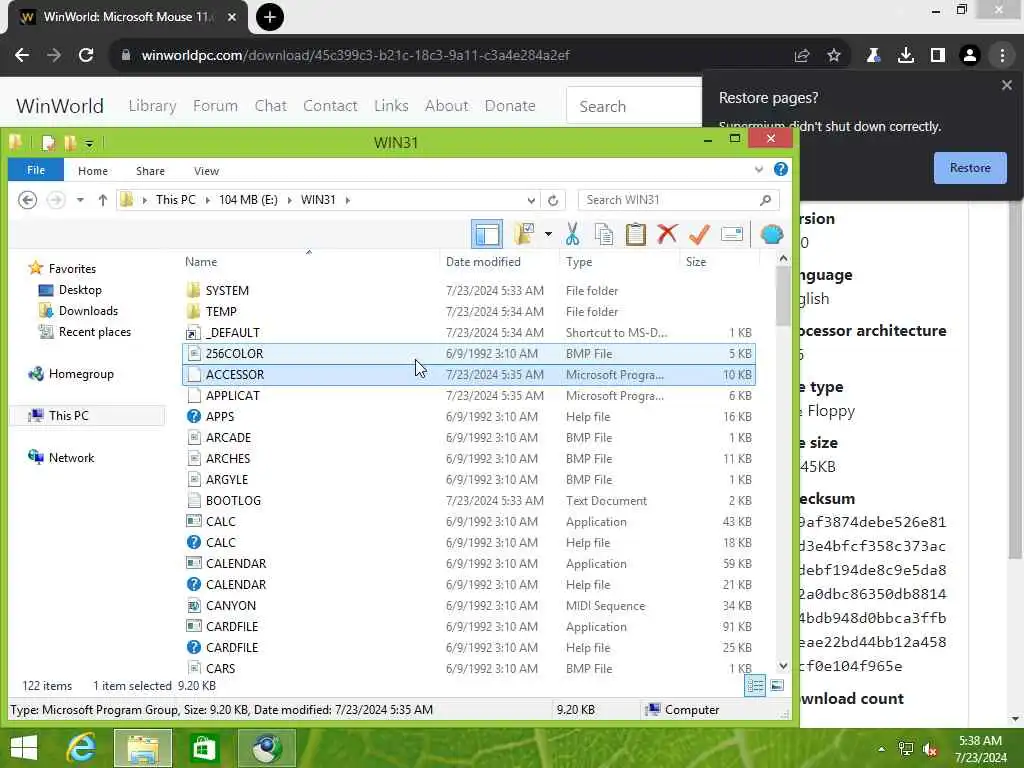Select the 256COLOR BMP file
This screenshot has width=1024, height=768.
469,353
